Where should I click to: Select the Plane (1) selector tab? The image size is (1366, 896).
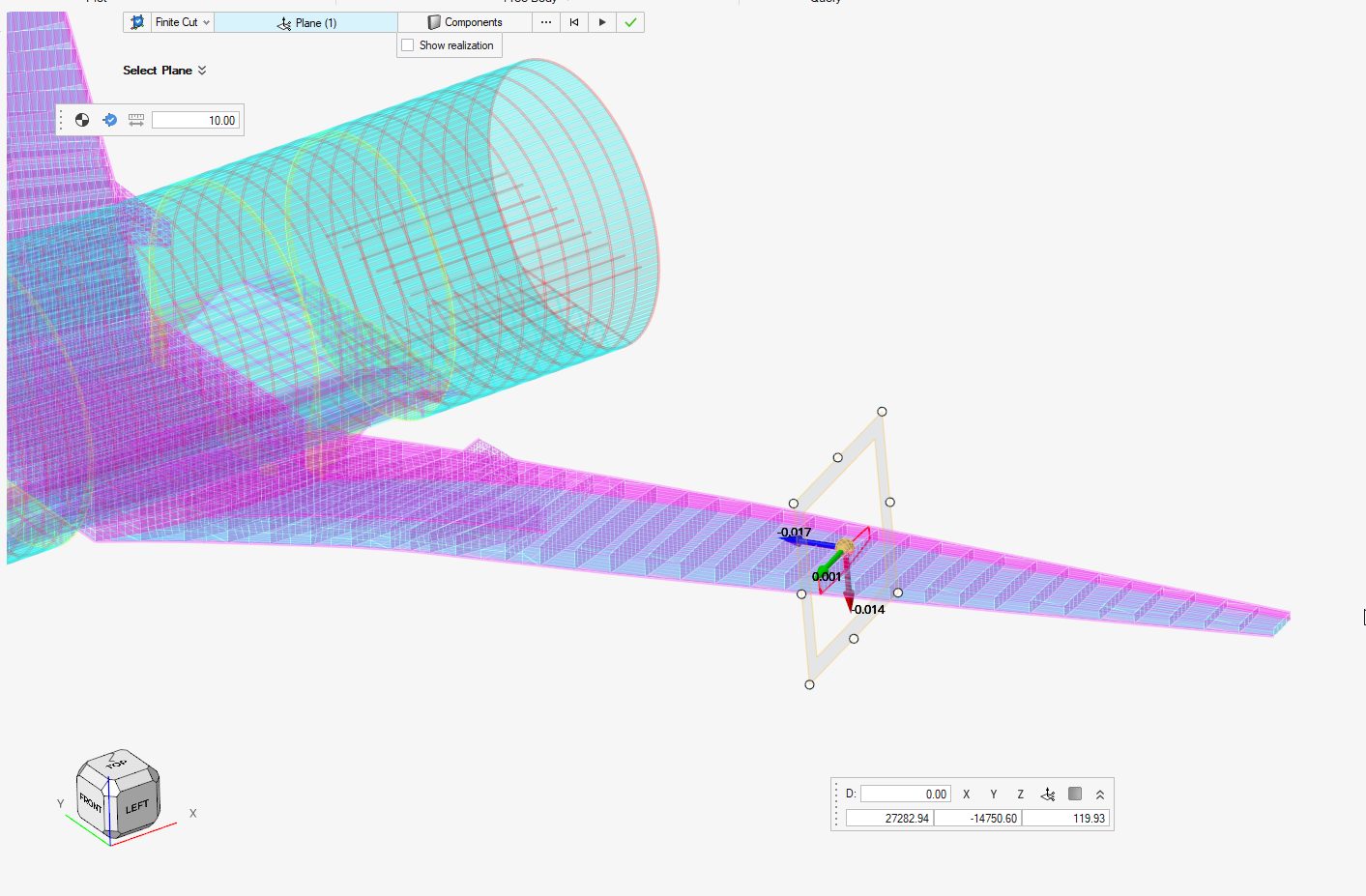(x=306, y=22)
